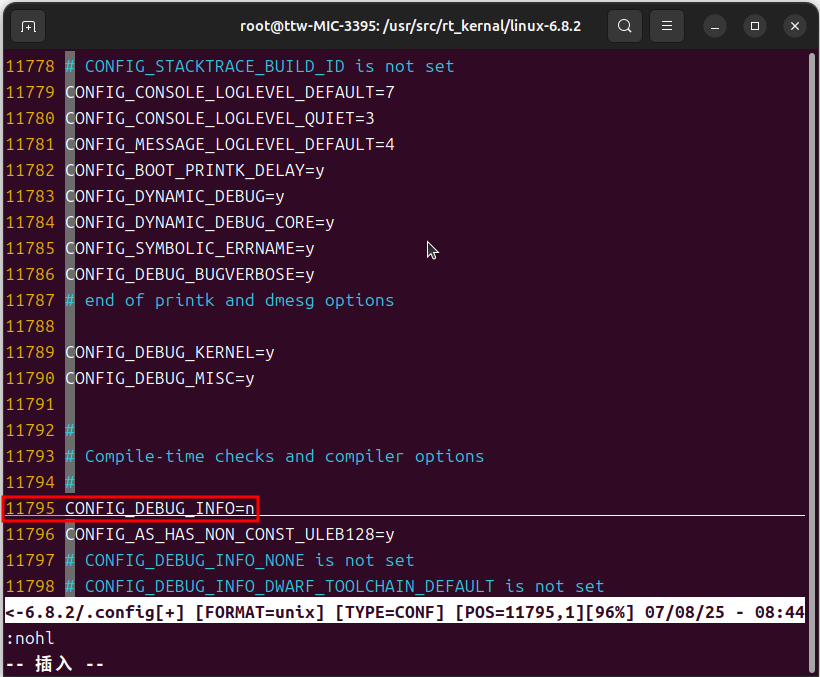
Task: Click the maximize window icon
Action: 754,26
